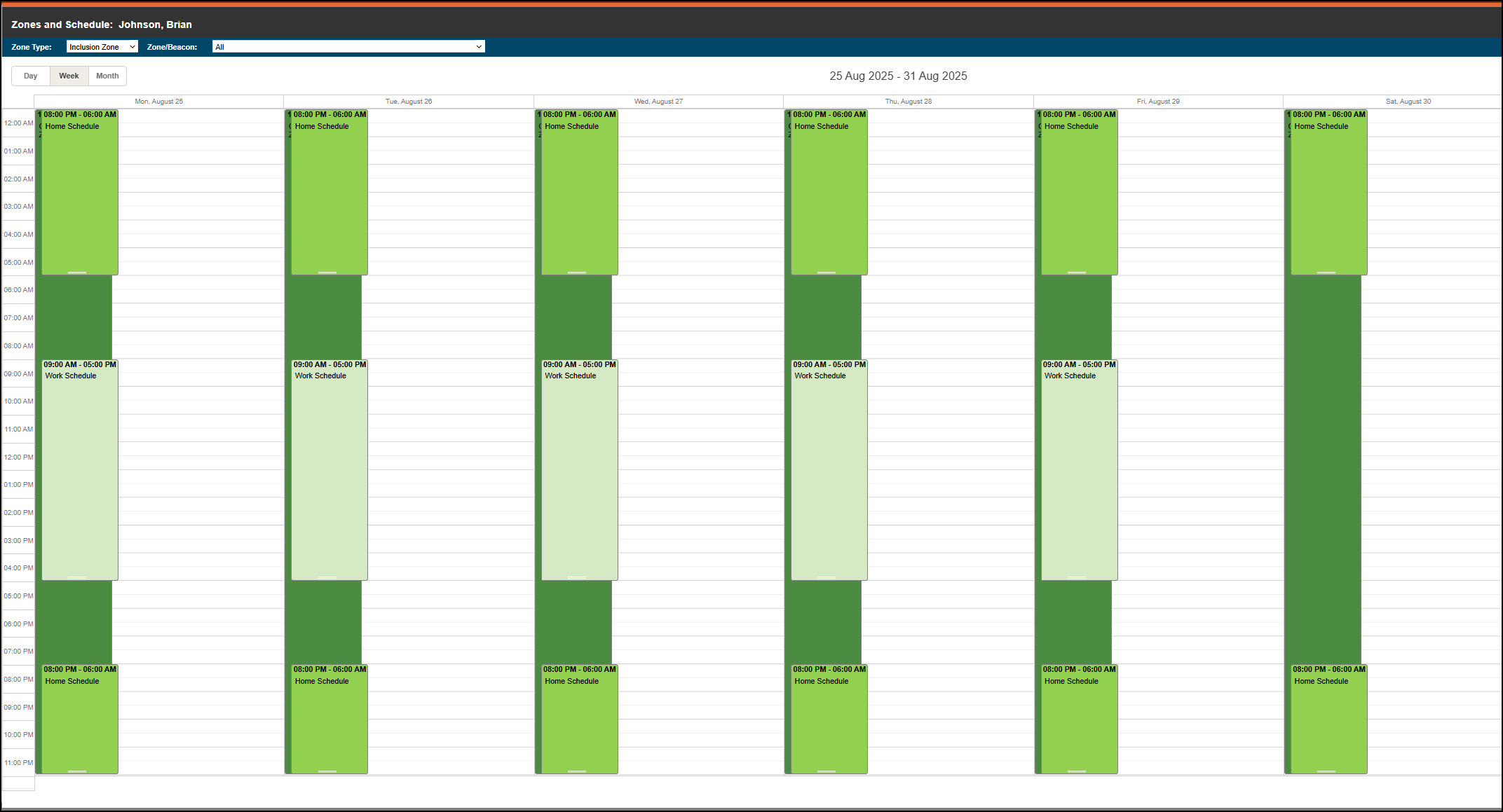Click the Thu, August 28 column header

point(908,102)
